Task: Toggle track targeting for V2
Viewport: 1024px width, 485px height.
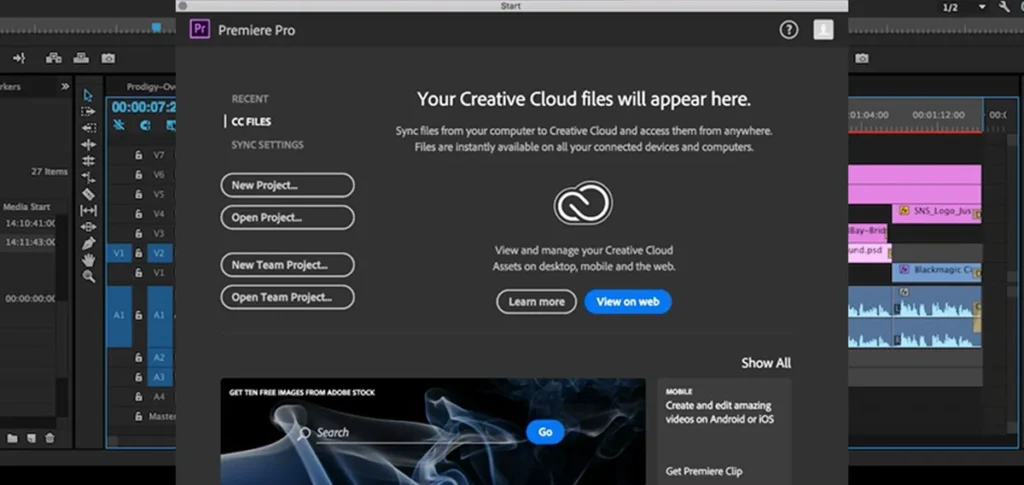Action: tap(159, 253)
